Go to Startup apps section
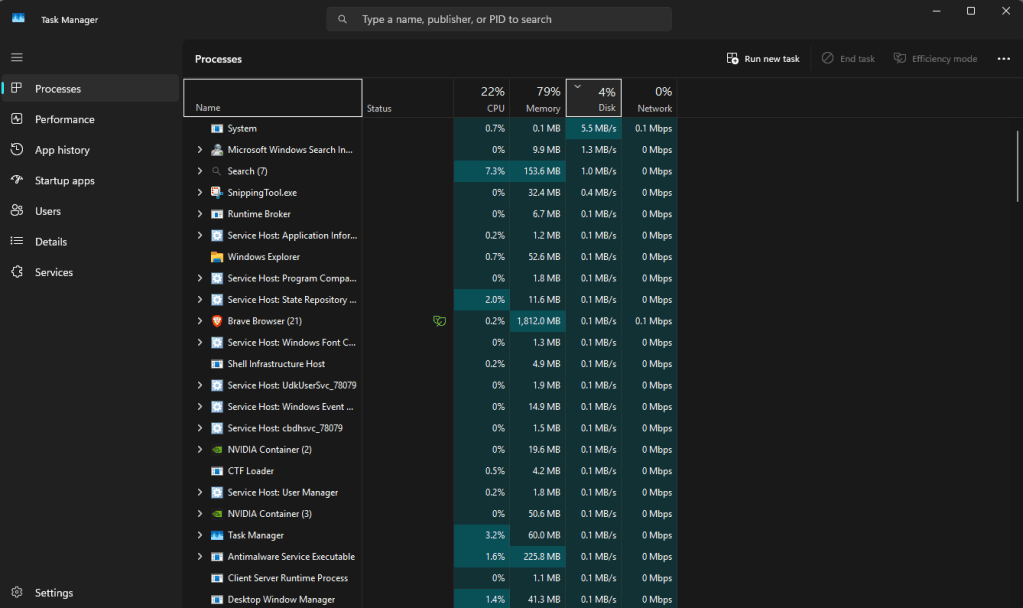This screenshot has height=608, width=1023. 90,180
